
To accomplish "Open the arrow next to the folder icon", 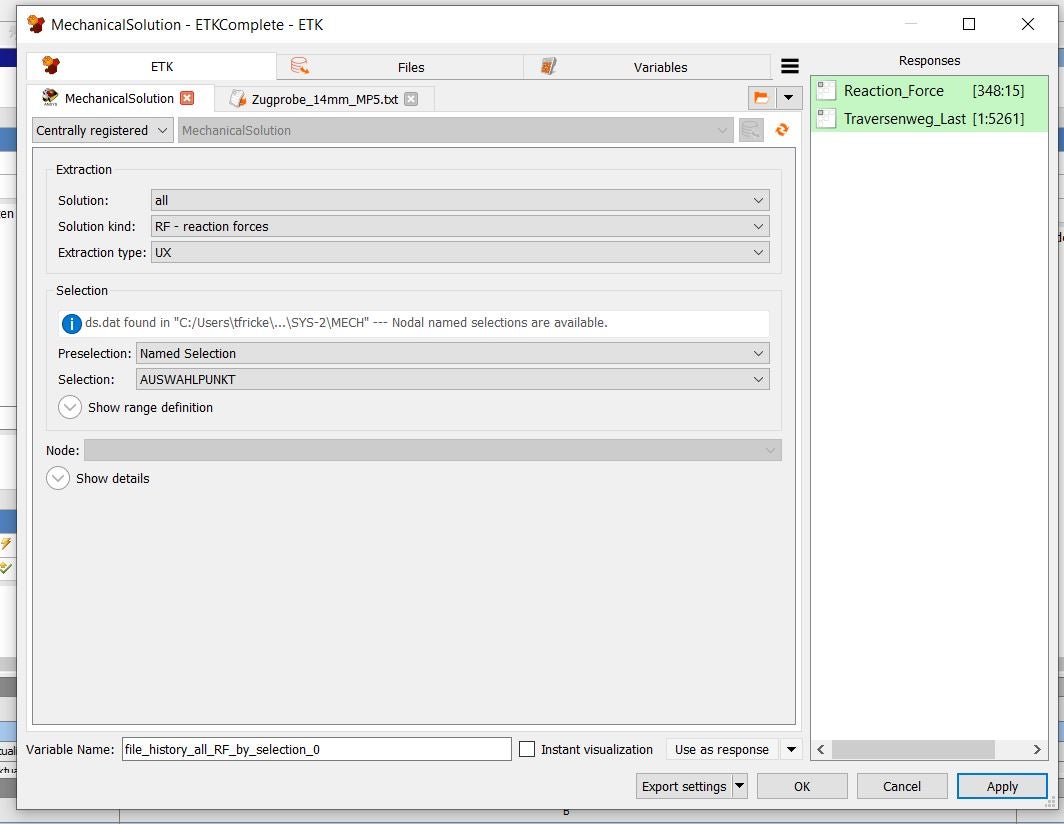I will pyautogui.click(x=788, y=98).
